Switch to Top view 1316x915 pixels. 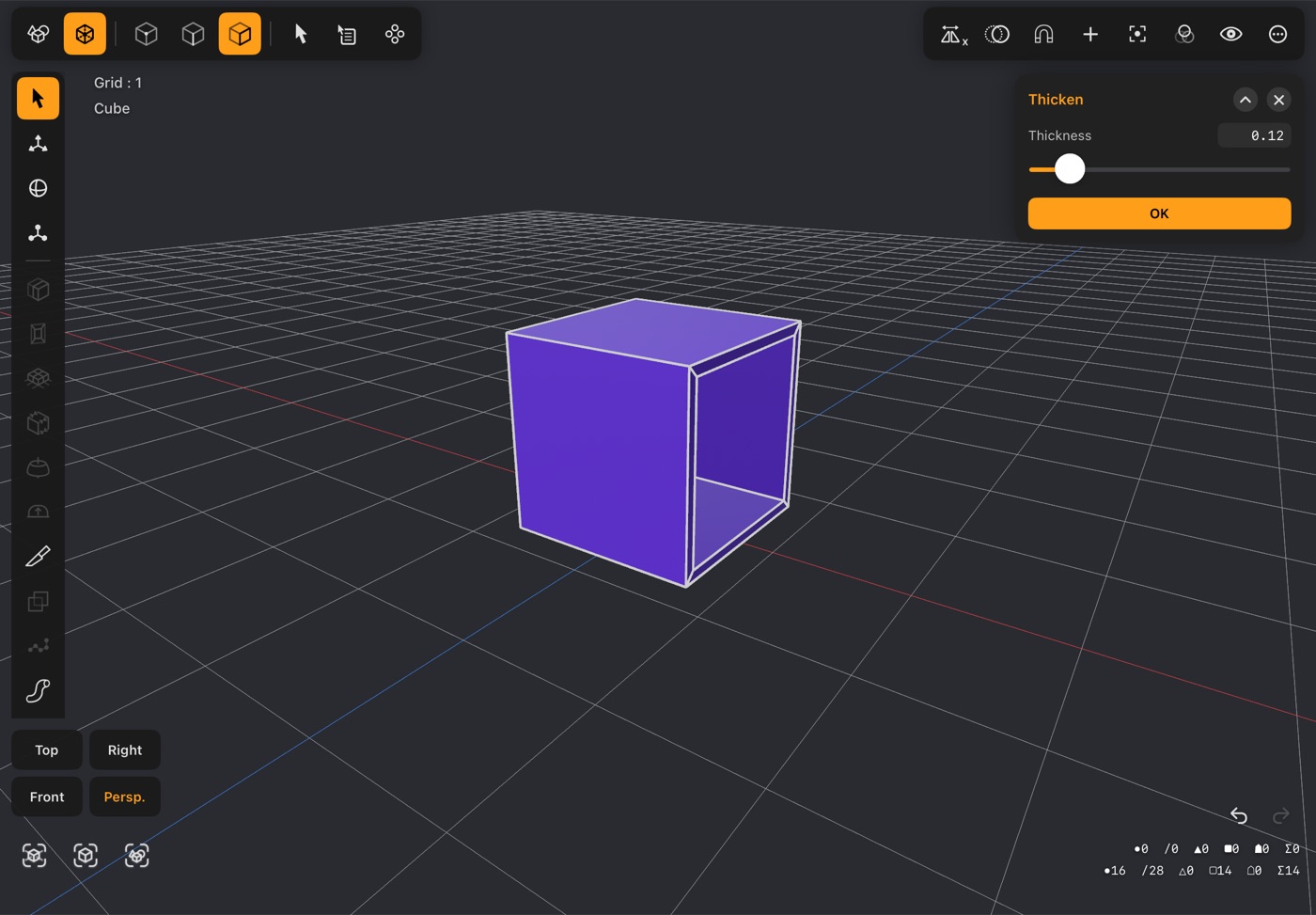pos(47,749)
